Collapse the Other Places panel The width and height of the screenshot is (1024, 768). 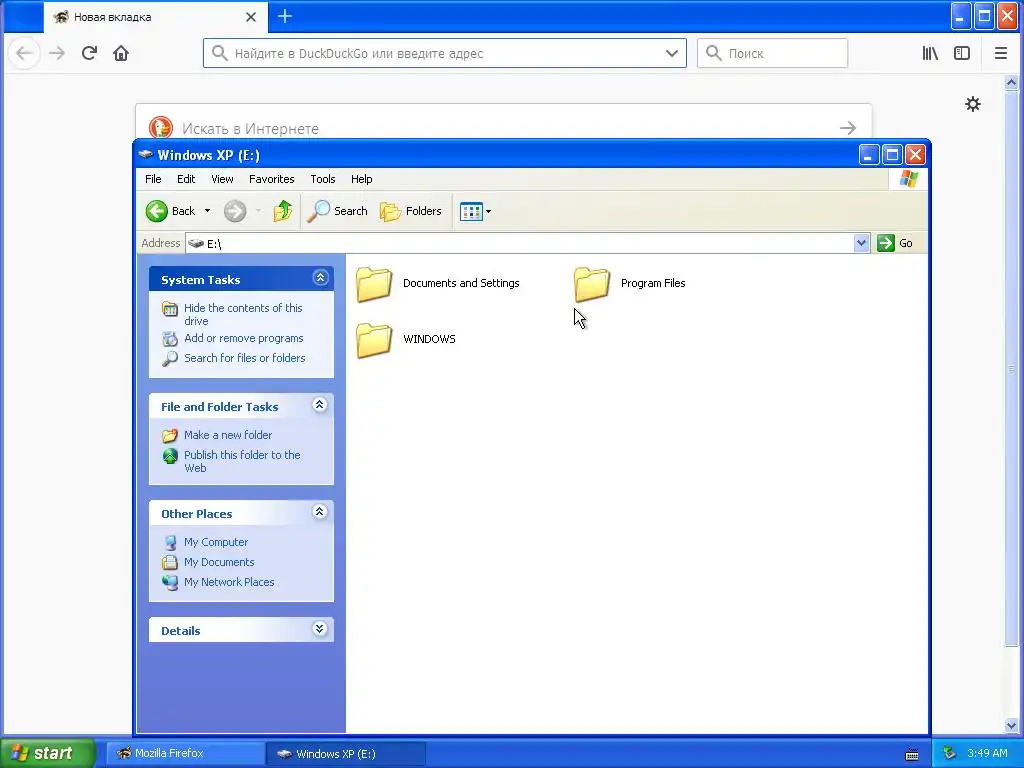pyautogui.click(x=319, y=511)
